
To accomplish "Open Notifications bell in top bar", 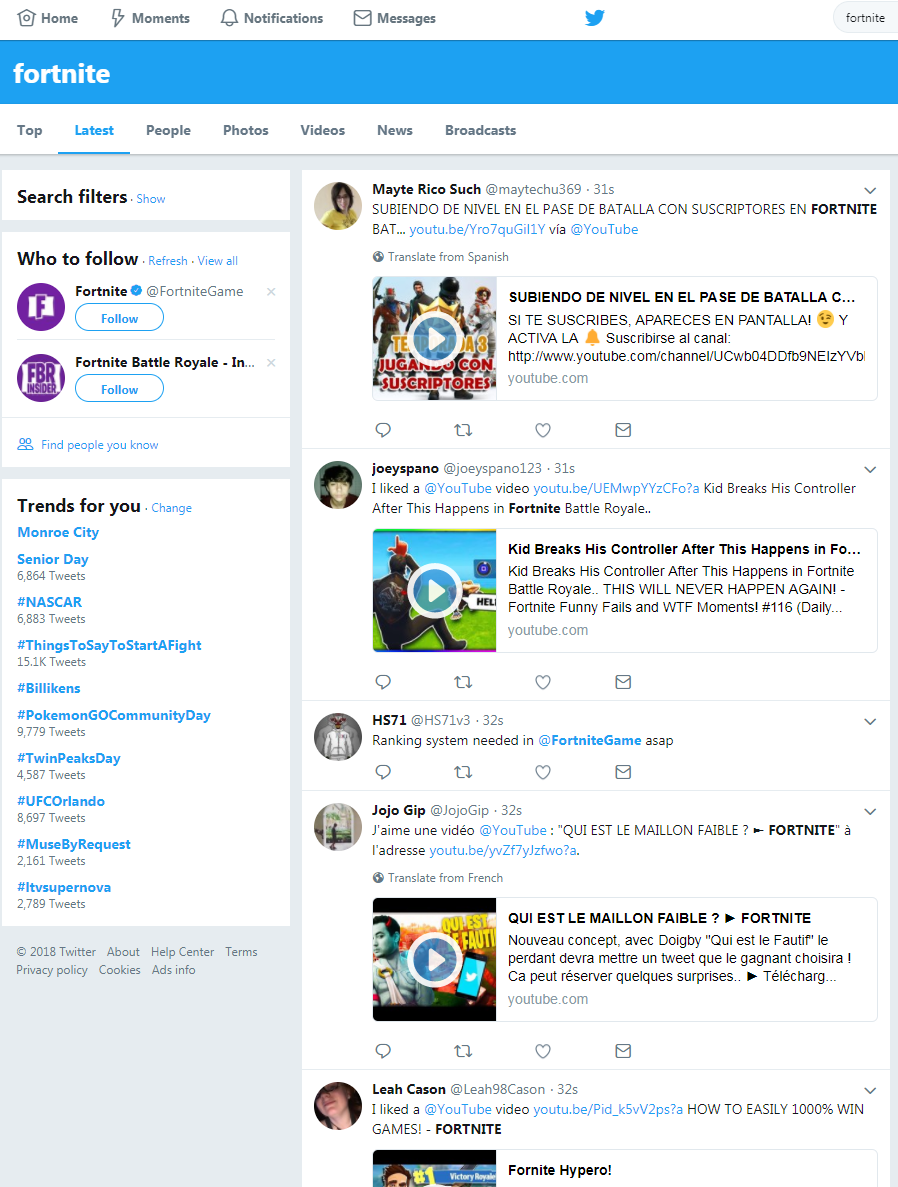I will (271, 18).
